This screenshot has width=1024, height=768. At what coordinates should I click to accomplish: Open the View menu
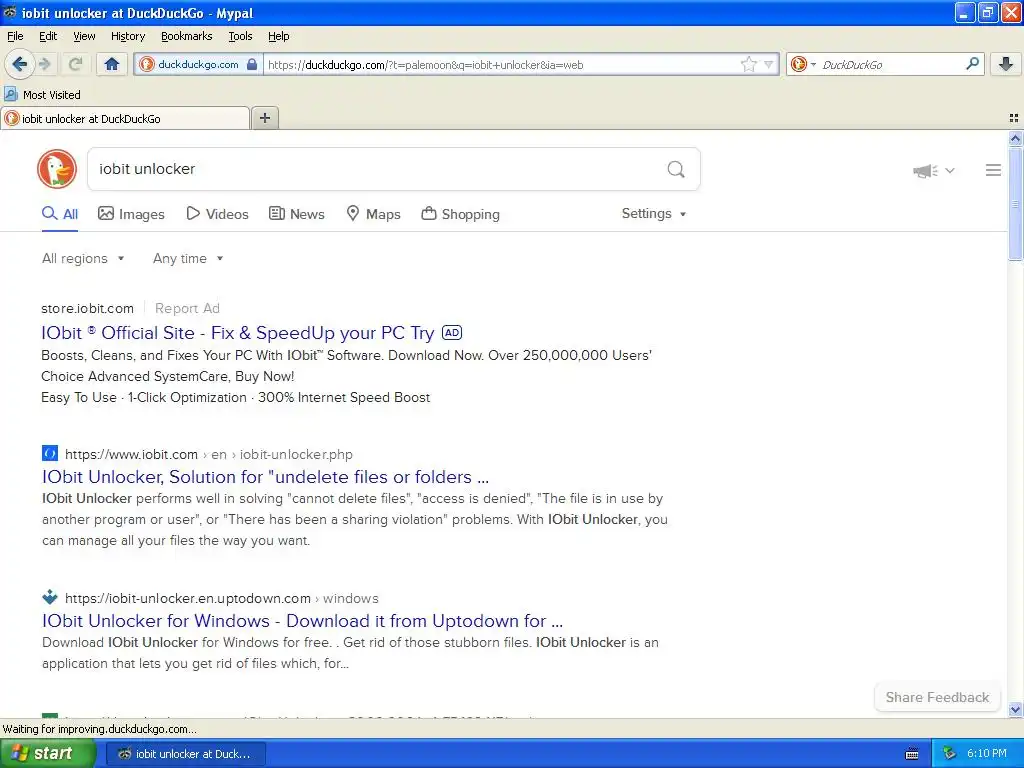click(84, 36)
